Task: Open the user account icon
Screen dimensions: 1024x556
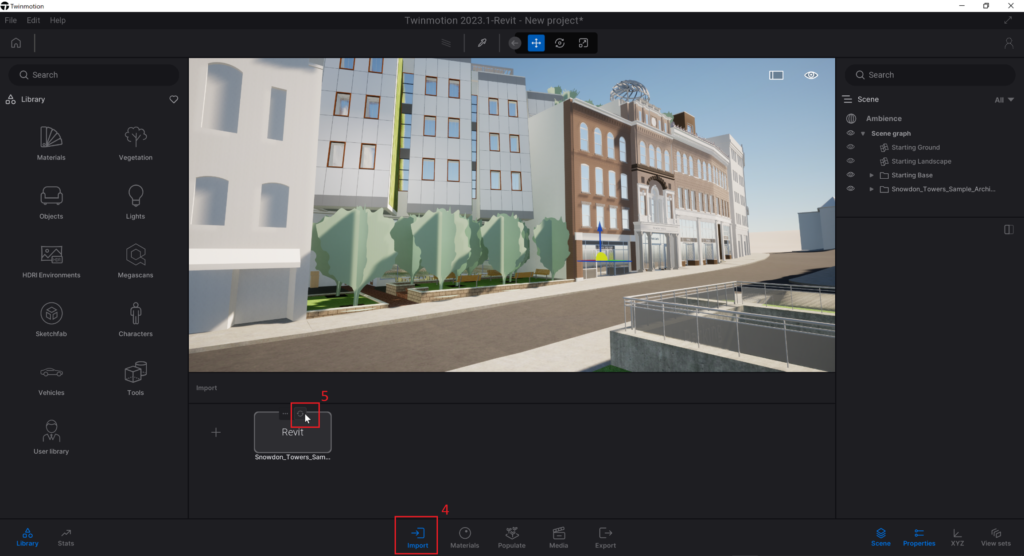Action: click(1008, 43)
